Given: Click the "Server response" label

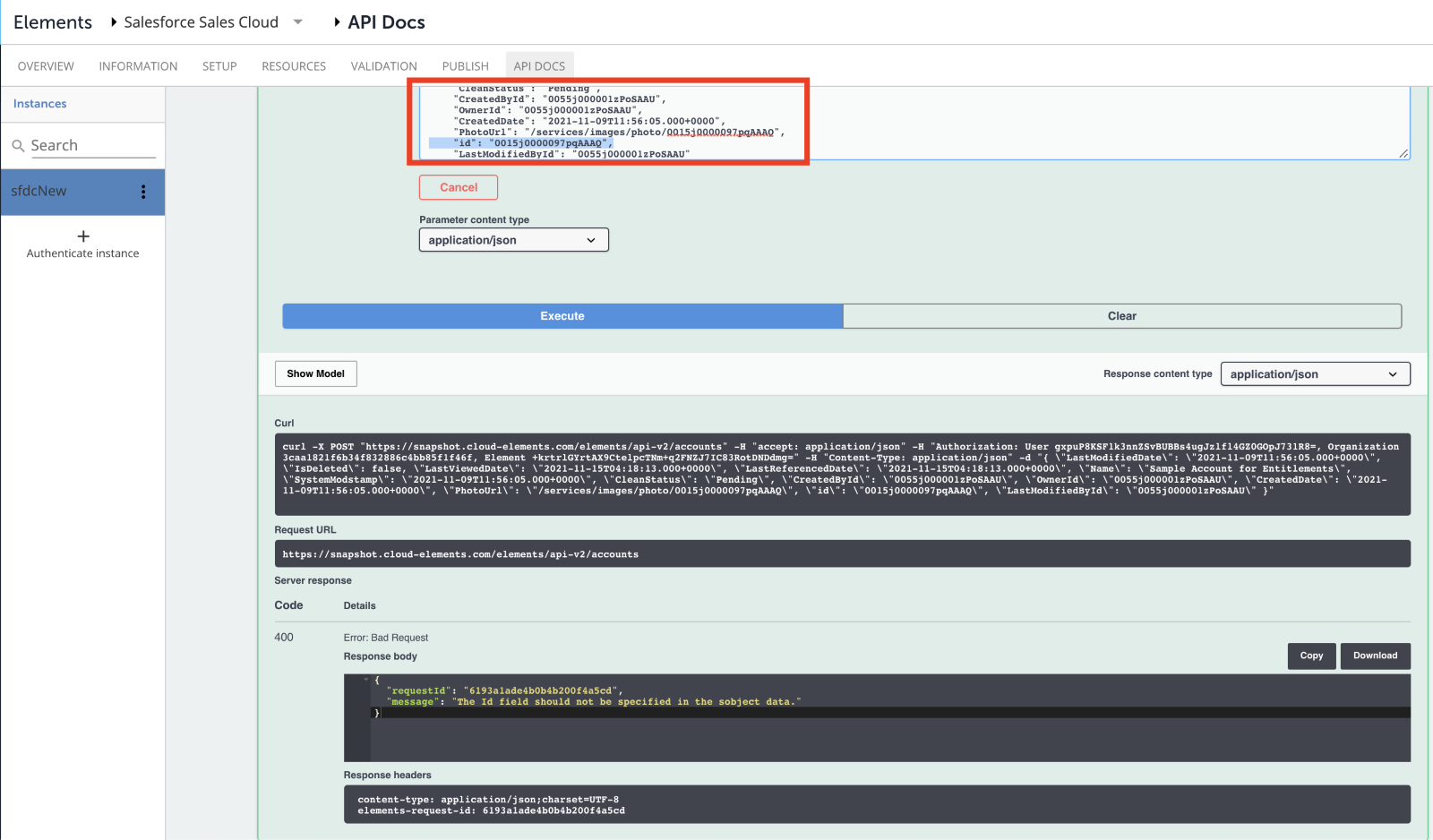Looking at the screenshot, I should click(x=313, y=580).
